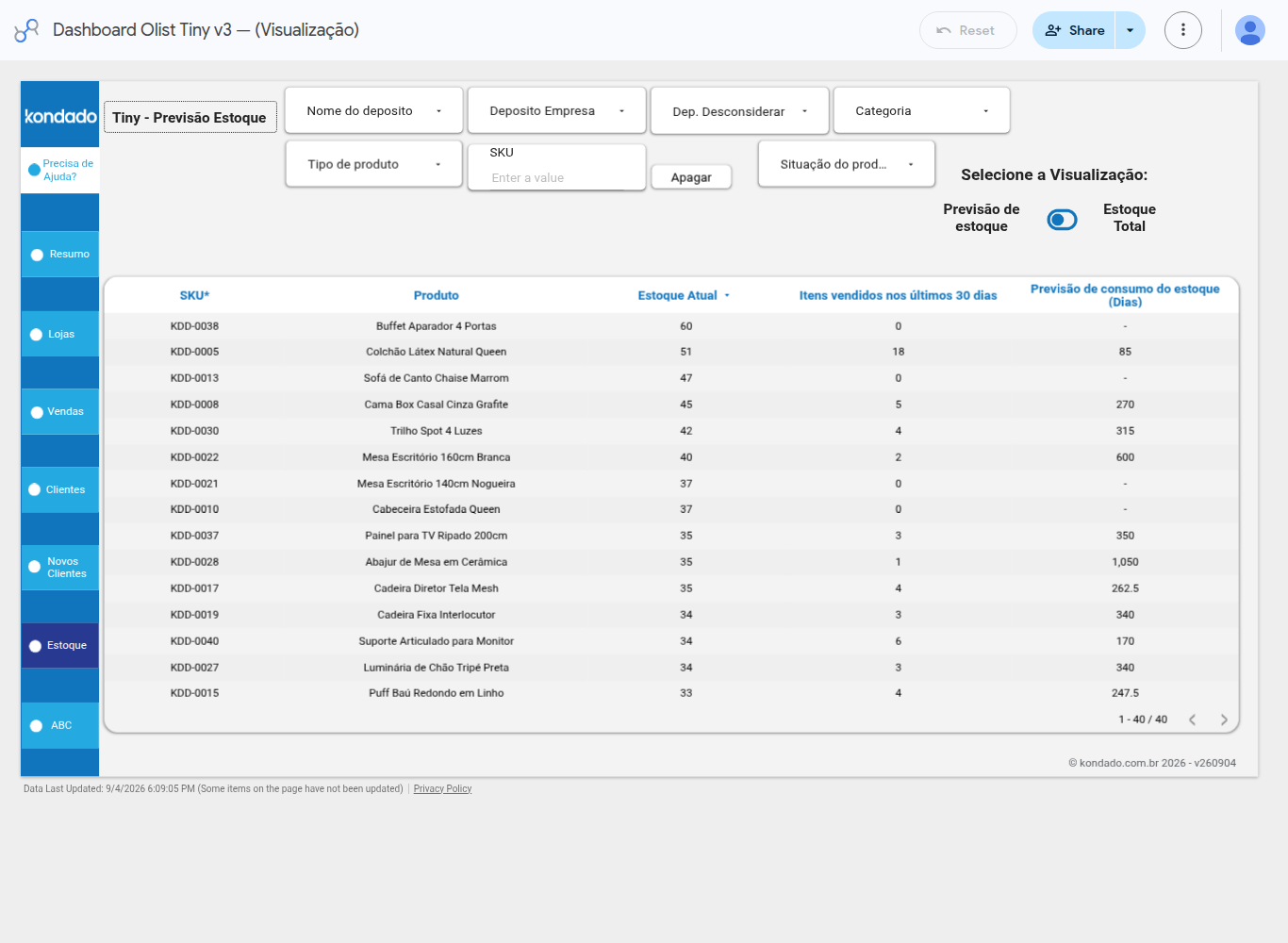The width and height of the screenshot is (1288, 943).
Task: Click the Apagar button
Action: tap(691, 177)
